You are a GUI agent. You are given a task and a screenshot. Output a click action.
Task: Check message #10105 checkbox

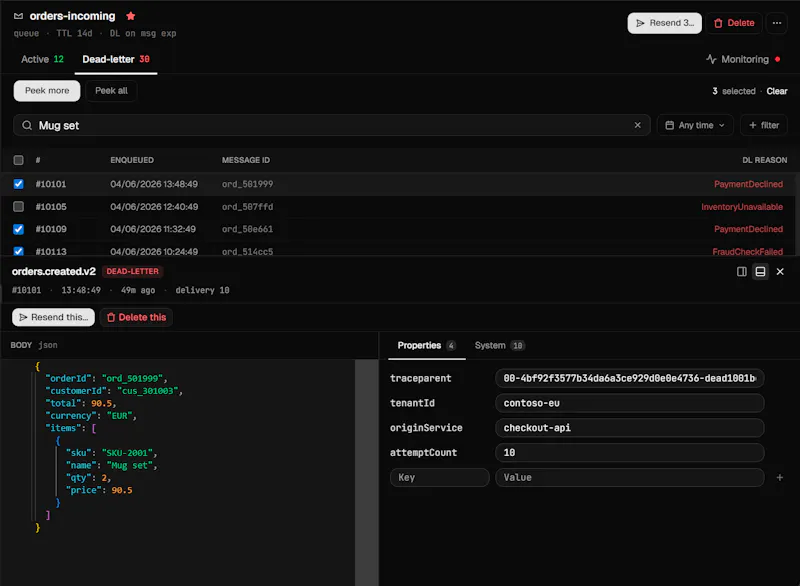pyautogui.click(x=18, y=207)
